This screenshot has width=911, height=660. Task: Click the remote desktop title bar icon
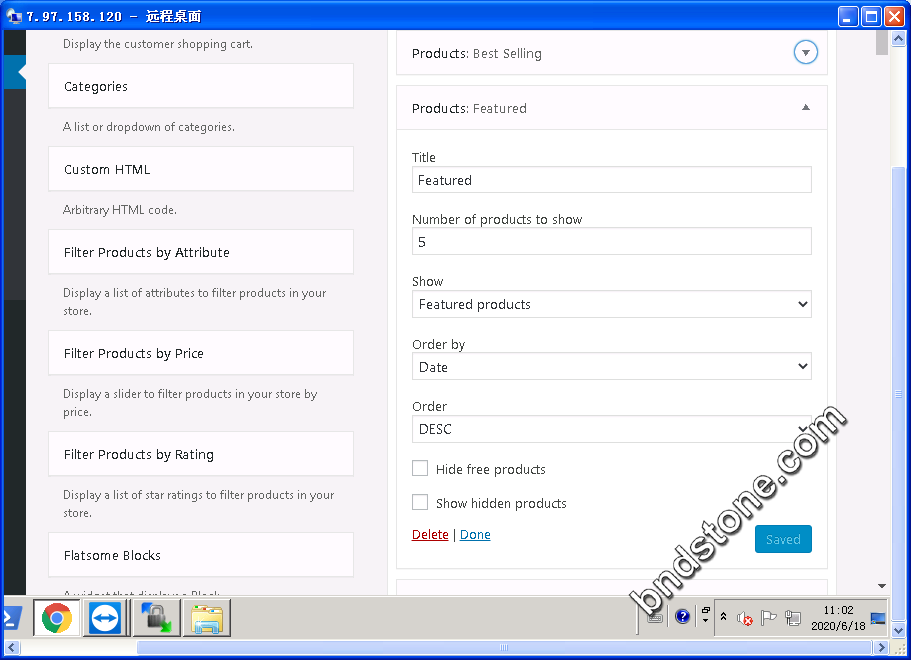(14, 16)
